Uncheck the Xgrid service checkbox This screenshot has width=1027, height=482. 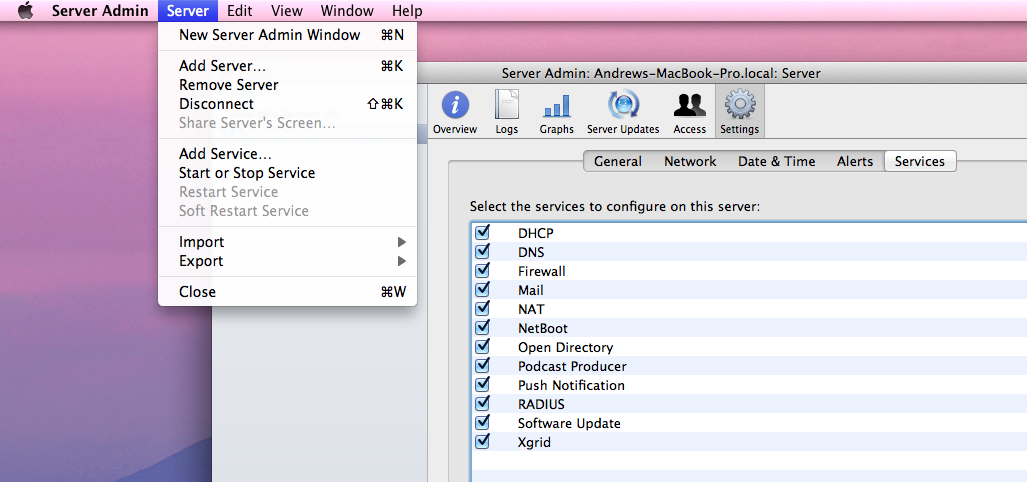483,441
